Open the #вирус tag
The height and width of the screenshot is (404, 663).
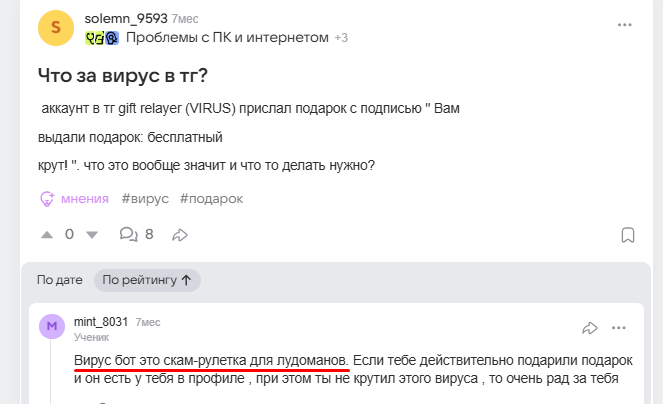pyautogui.click(x=145, y=198)
